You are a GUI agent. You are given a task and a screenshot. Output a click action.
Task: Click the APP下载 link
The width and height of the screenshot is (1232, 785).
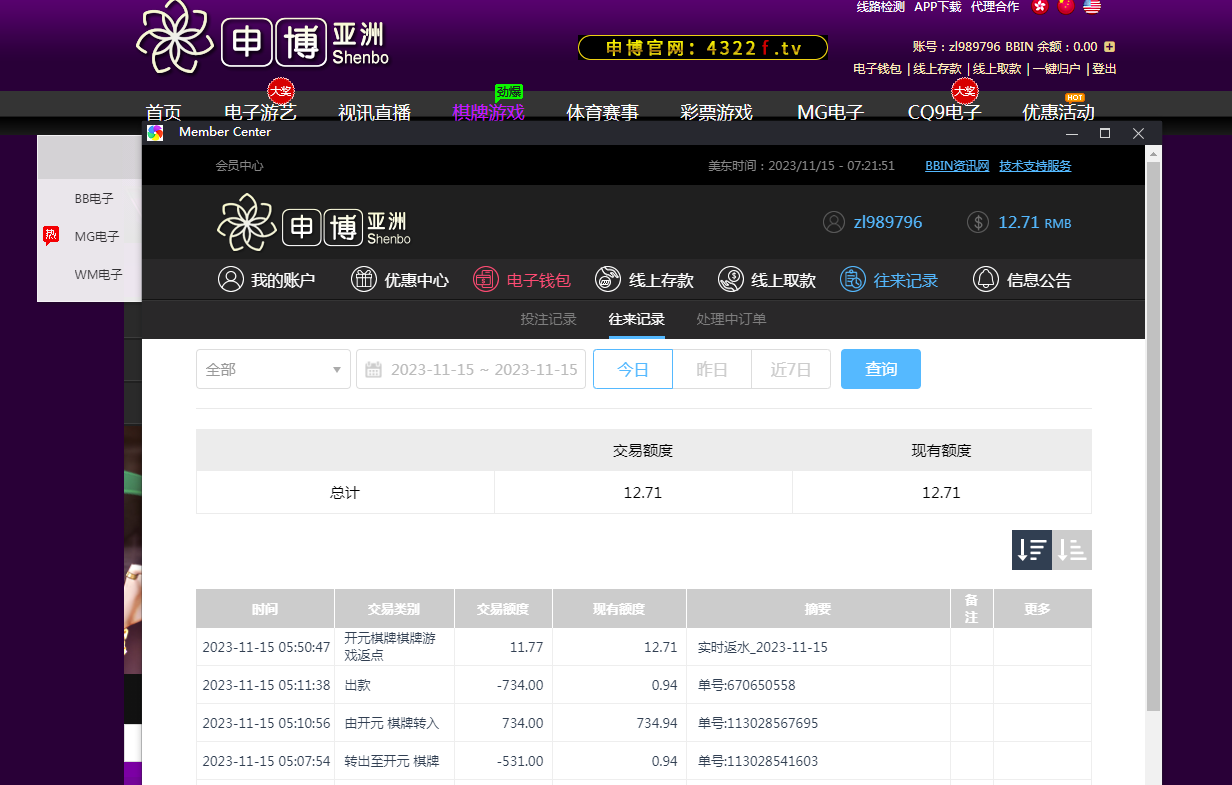[x=938, y=7]
